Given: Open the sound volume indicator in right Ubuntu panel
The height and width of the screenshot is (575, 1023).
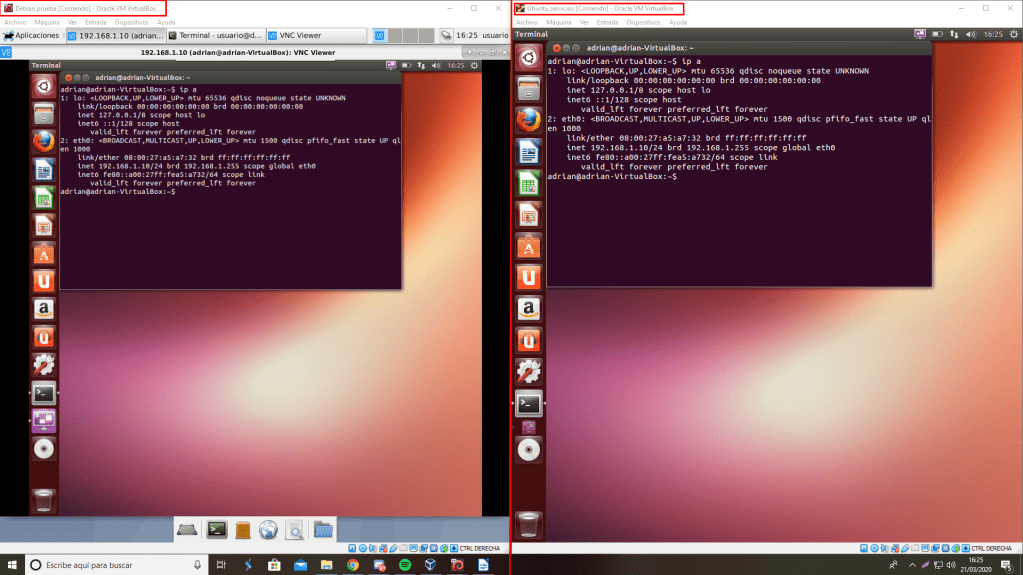Looking at the screenshot, I should click(x=970, y=34).
